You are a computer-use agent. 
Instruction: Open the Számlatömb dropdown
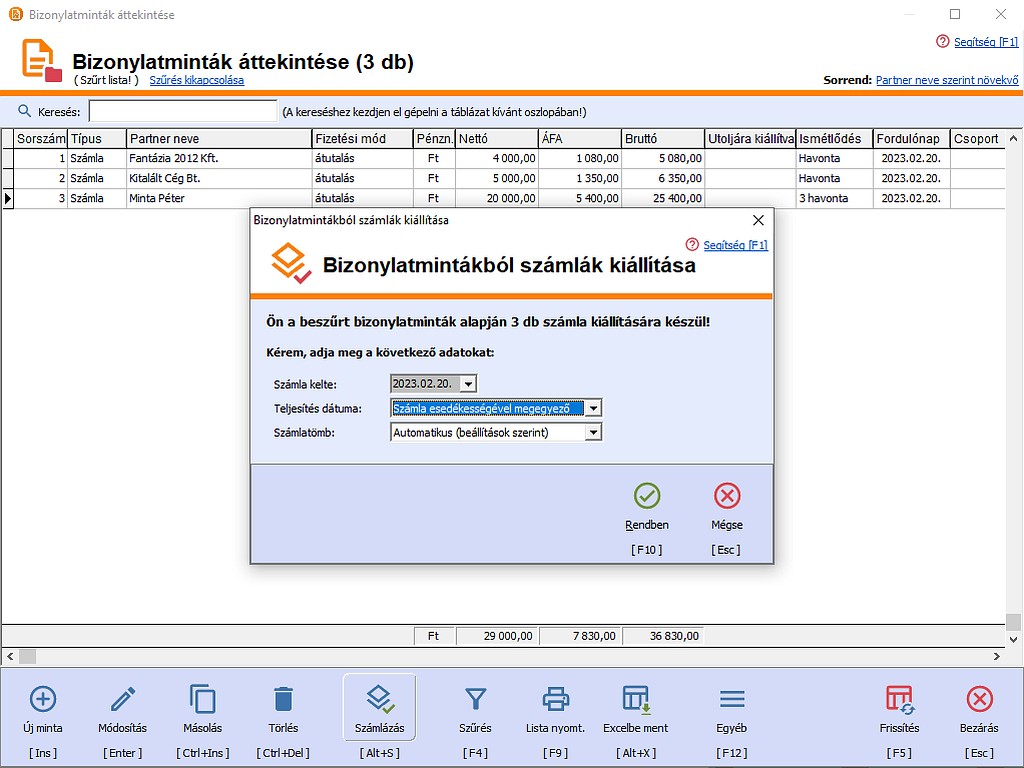tap(593, 433)
